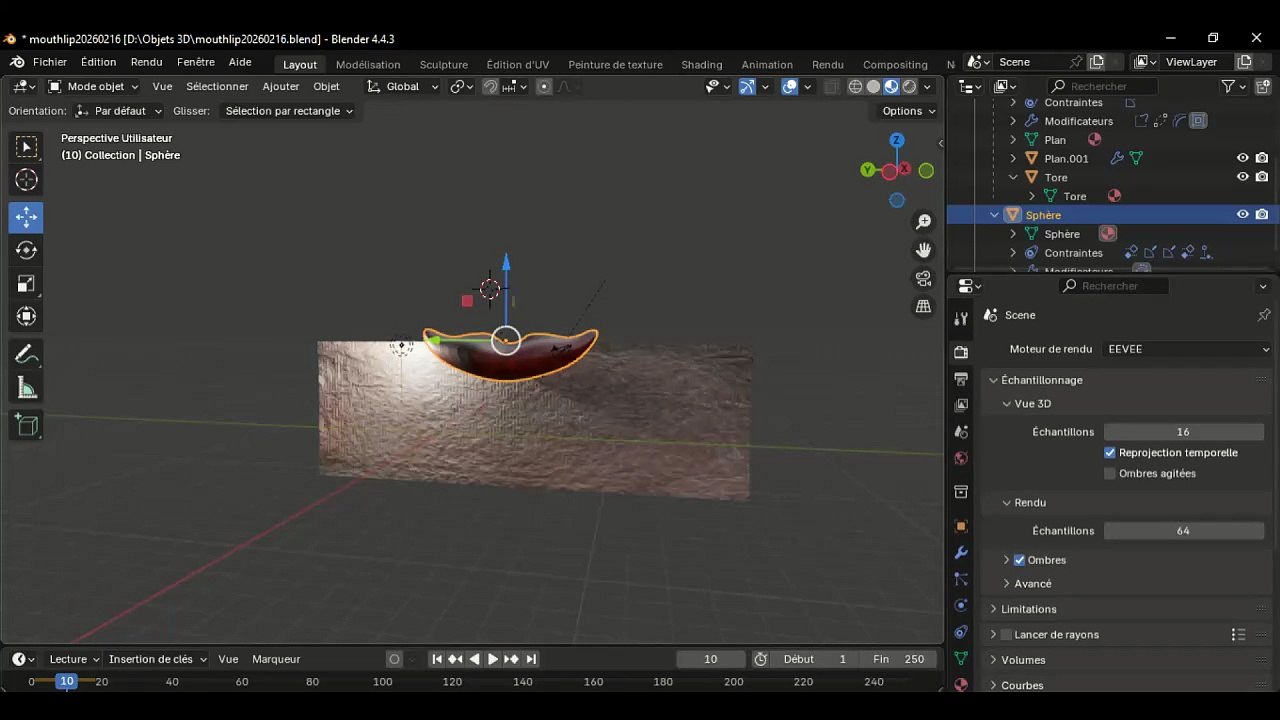The width and height of the screenshot is (1280, 720).
Task: Switch viewport to rendered shading
Action: [x=909, y=87]
